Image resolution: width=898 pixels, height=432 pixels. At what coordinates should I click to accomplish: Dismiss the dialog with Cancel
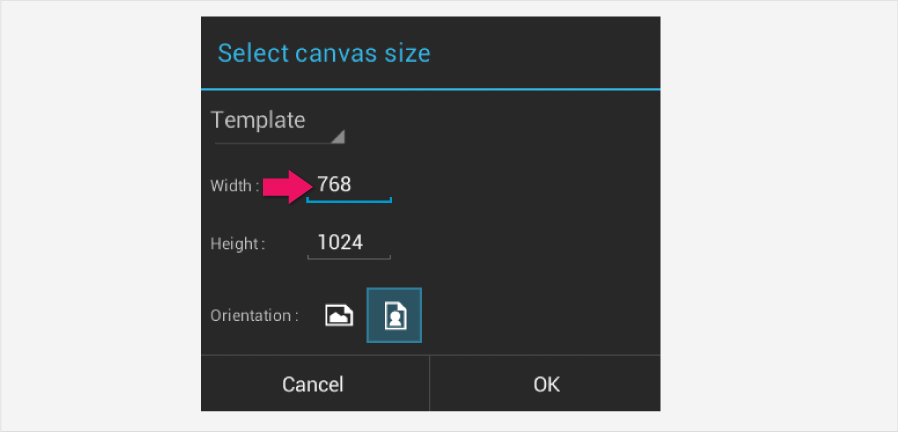coord(314,383)
